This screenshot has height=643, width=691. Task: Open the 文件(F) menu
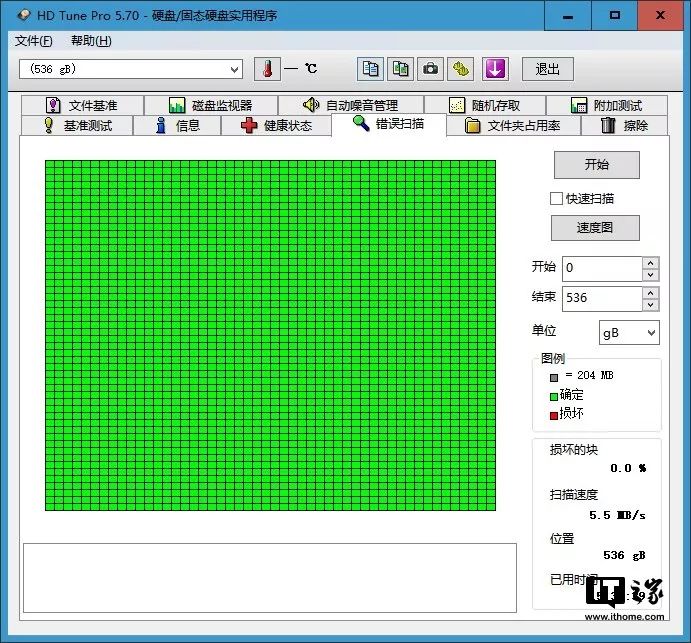[34, 41]
